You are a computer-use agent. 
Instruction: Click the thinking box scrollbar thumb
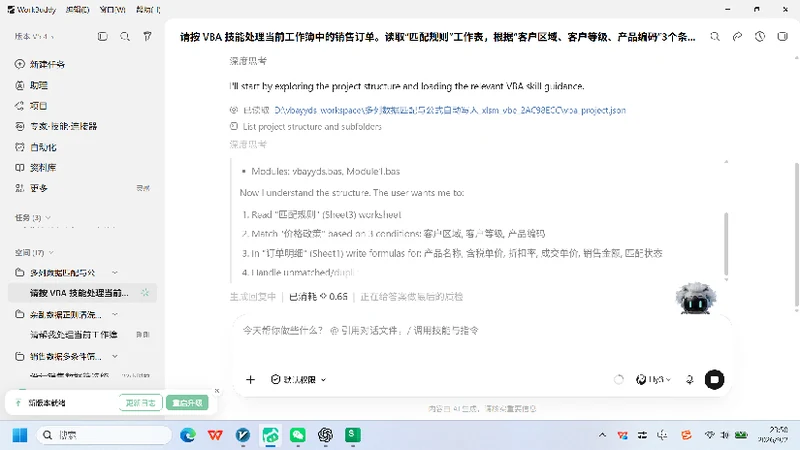(726, 244)
